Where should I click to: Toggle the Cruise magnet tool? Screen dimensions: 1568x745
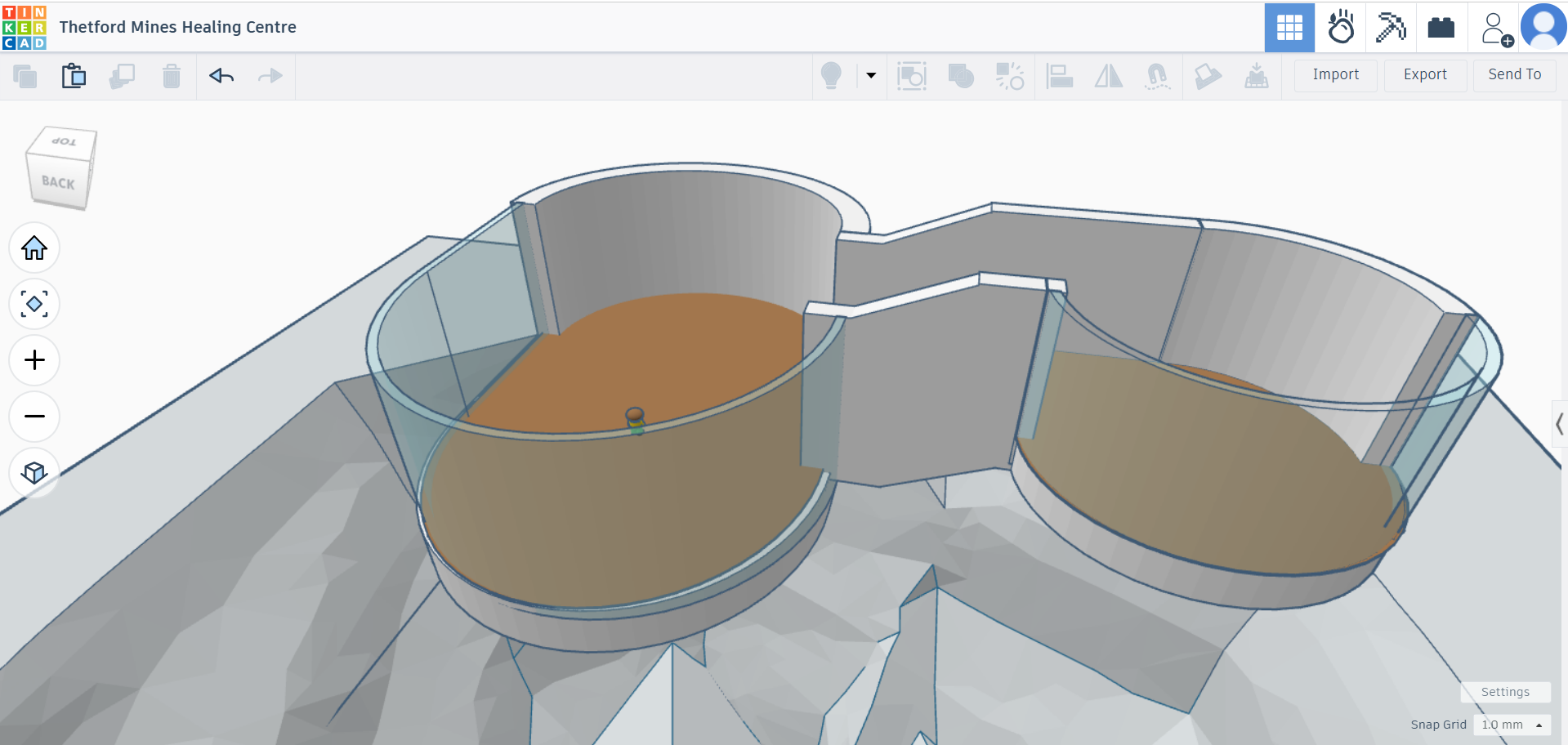(1158, 76)
